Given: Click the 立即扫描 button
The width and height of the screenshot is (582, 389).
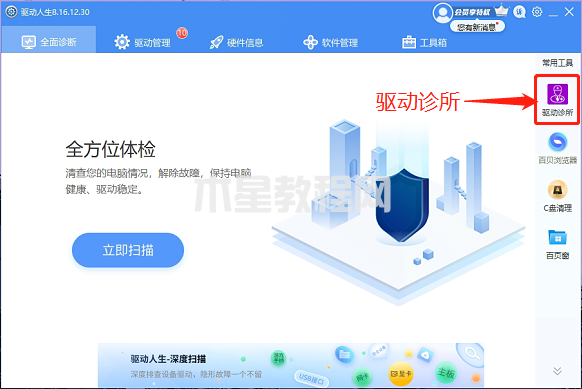Looking at the screenshot, I should point(128,250).
